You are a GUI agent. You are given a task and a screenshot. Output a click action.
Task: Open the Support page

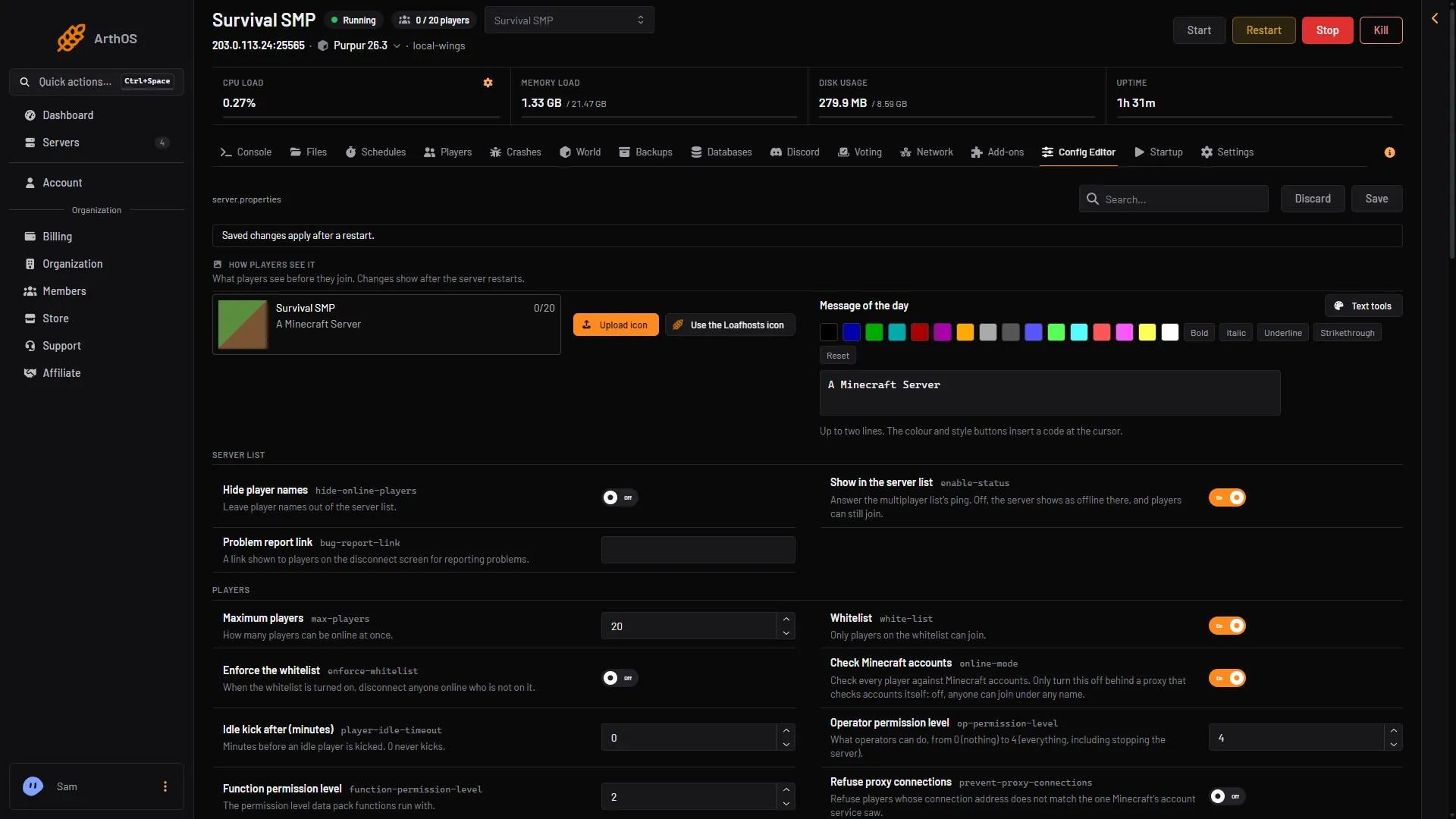coord(96,346)
